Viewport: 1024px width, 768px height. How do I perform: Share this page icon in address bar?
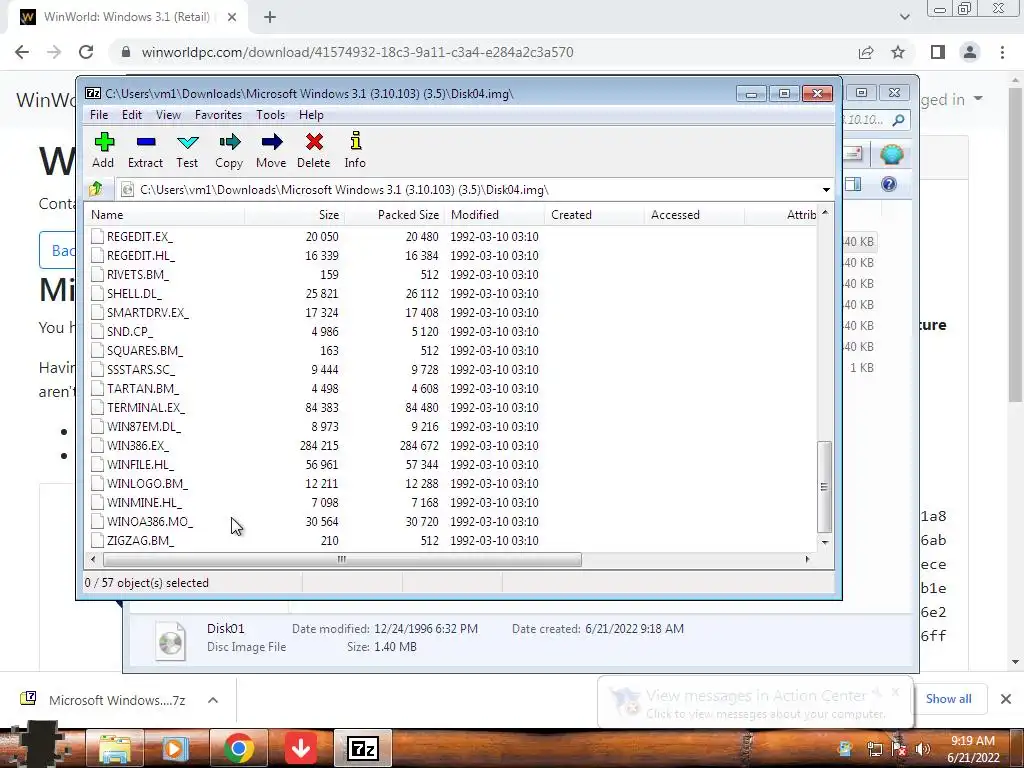[x=866, y=52]
